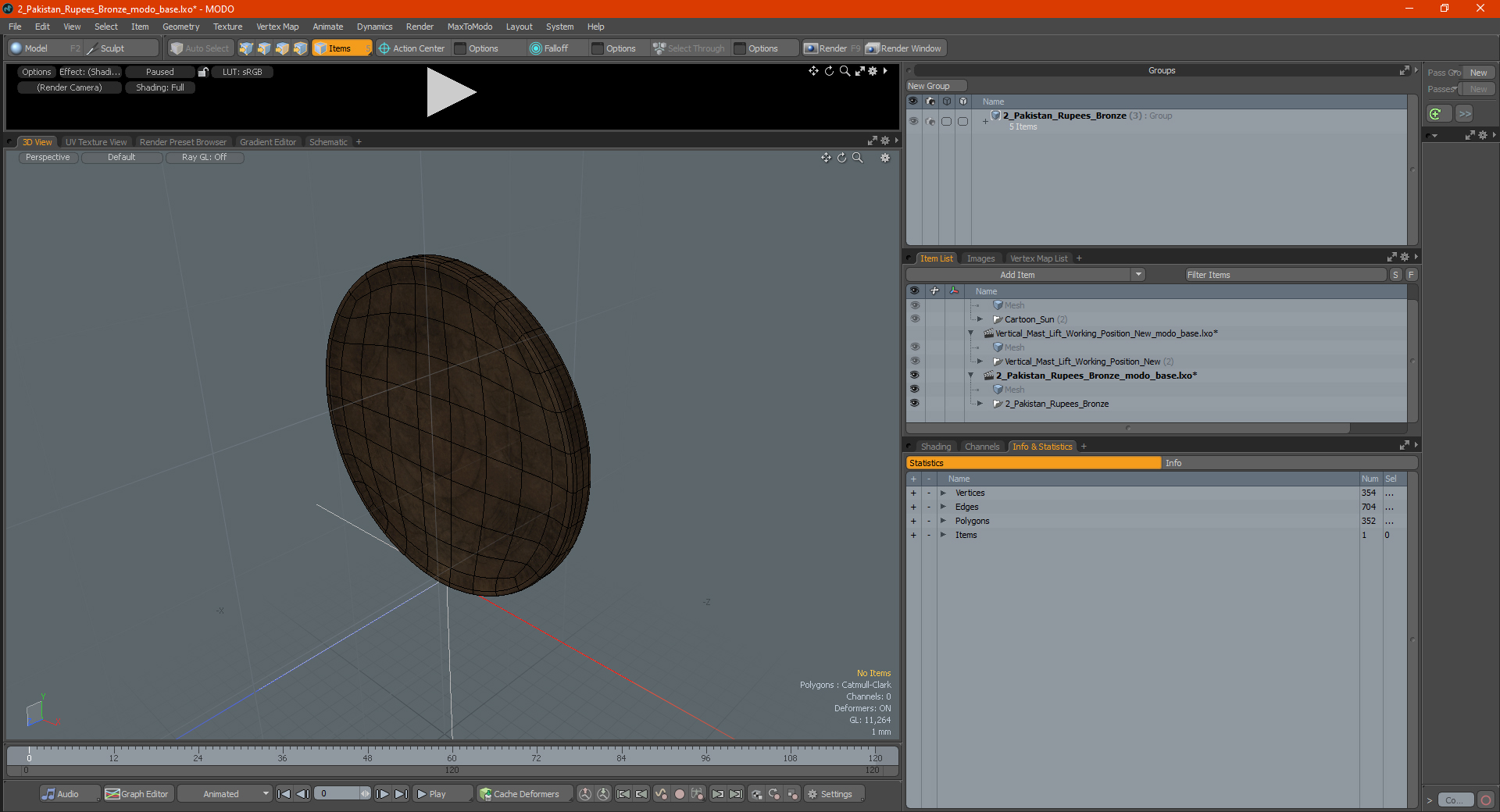Click the 3D viewport rotate view icon
The height and width of the screenshot is (812, 1500).
click(x=841, y=158)
